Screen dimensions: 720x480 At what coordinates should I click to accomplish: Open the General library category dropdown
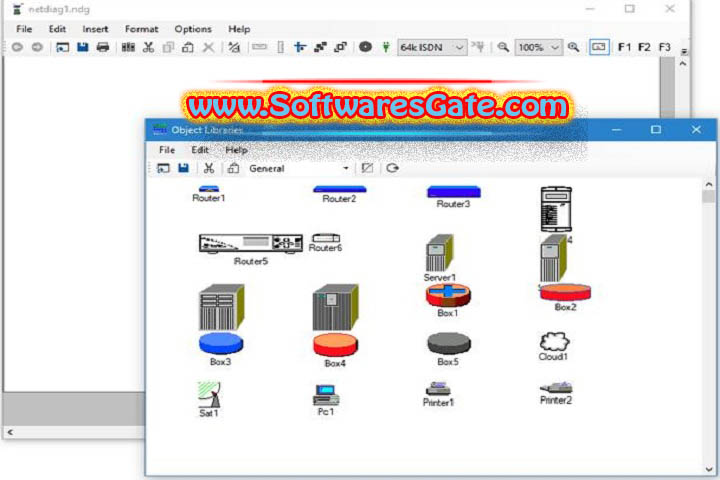299,169
